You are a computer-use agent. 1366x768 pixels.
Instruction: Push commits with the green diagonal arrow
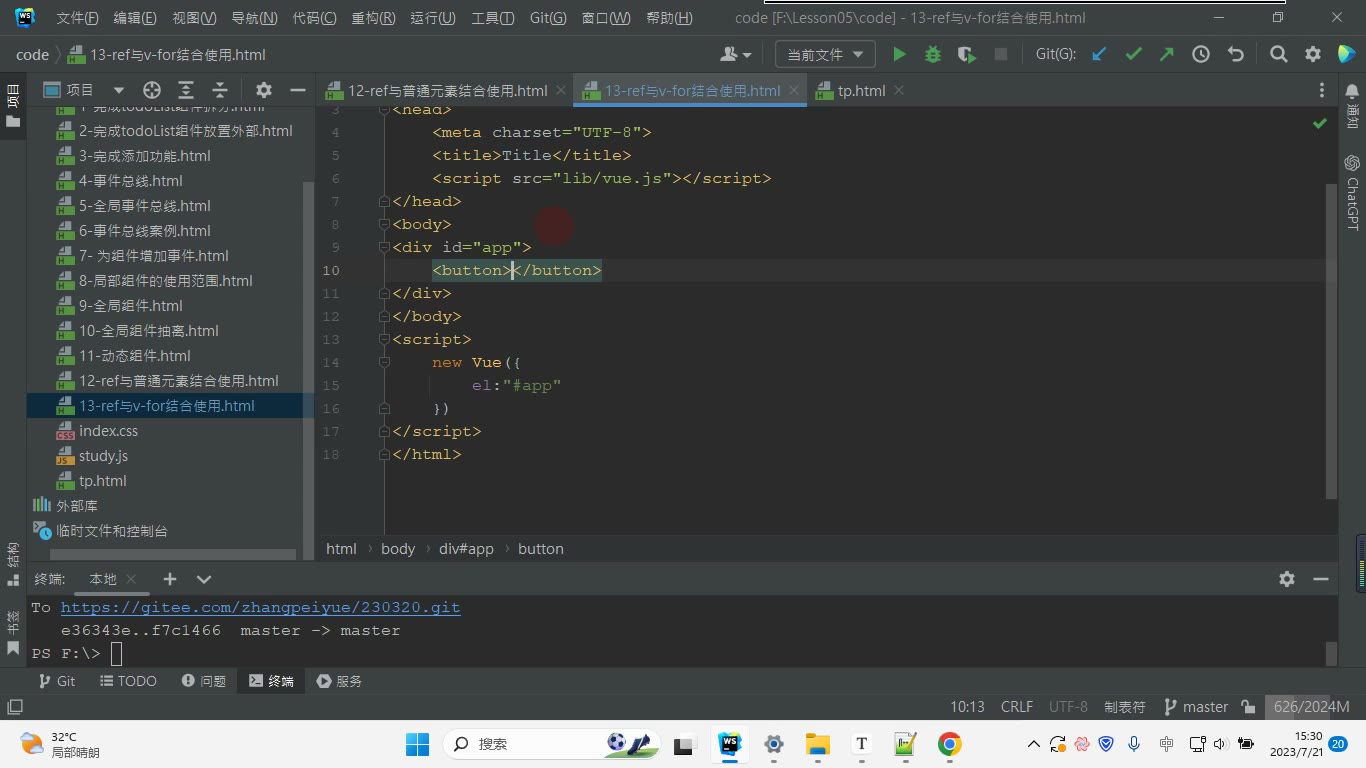(1166, 55)
